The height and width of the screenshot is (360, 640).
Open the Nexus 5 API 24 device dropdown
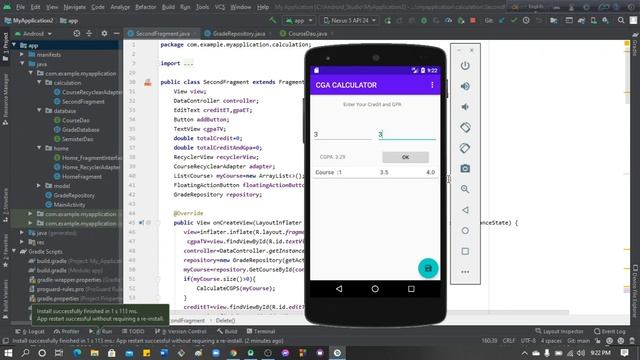350,20
